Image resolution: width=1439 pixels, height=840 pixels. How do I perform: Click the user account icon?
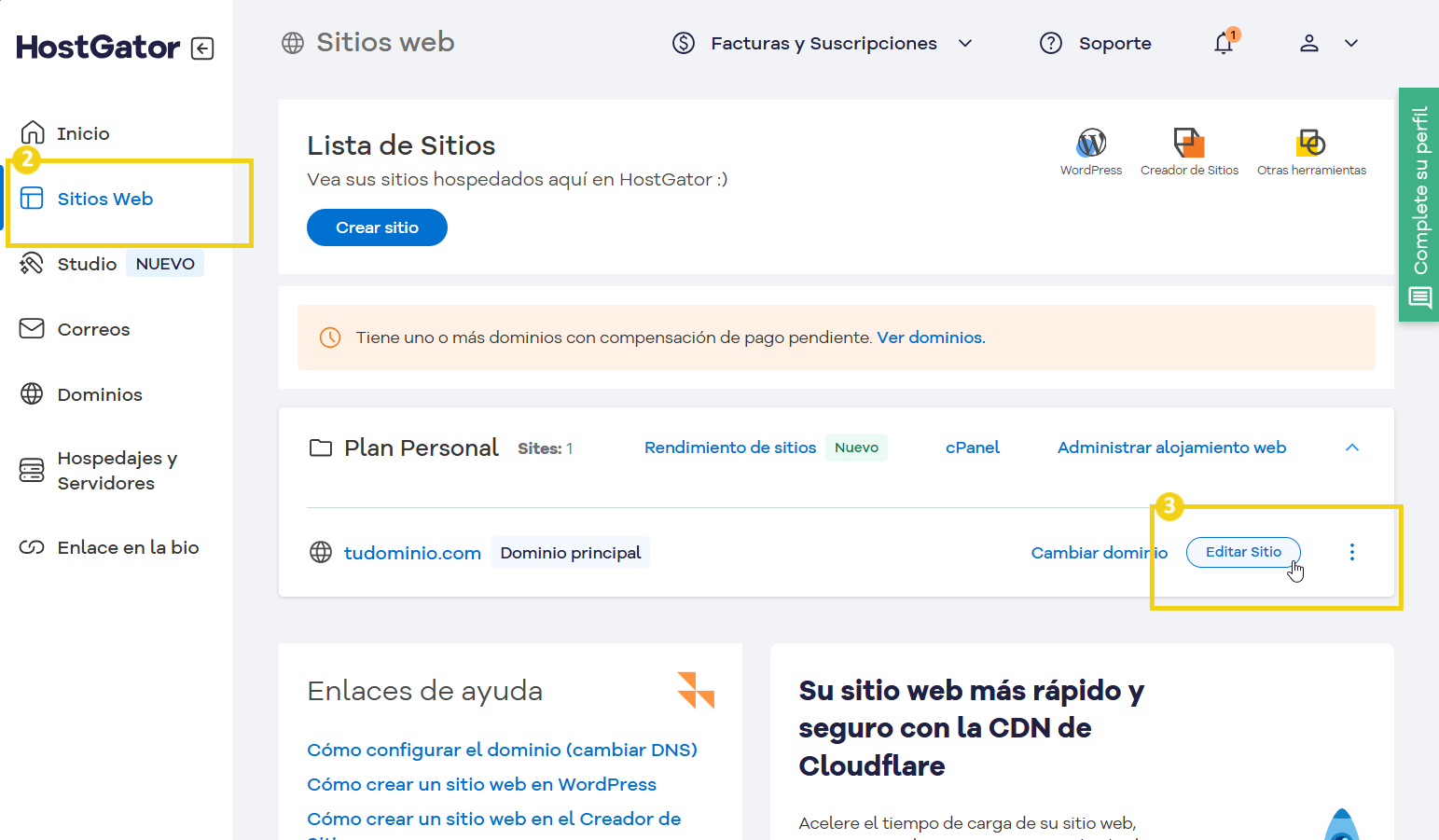pos(1309,43)
